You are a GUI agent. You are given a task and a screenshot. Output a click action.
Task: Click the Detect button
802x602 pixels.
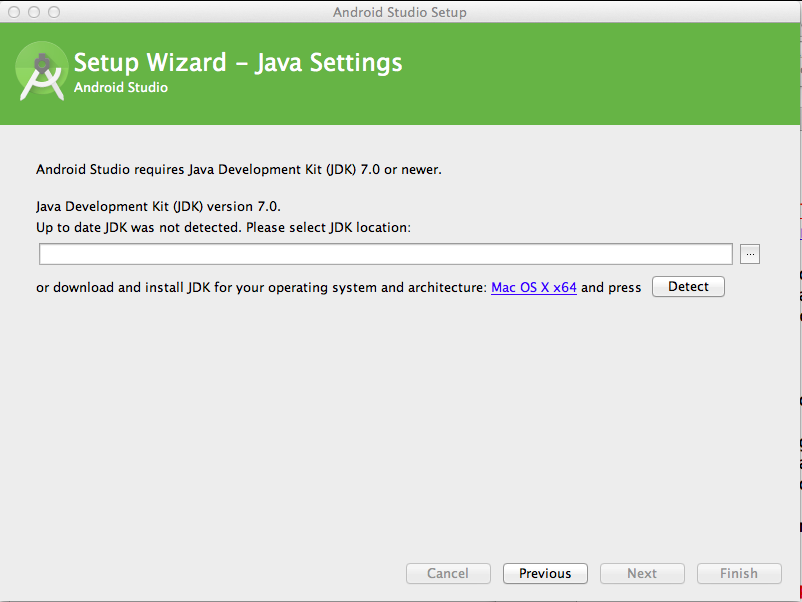tap(688, 286)
